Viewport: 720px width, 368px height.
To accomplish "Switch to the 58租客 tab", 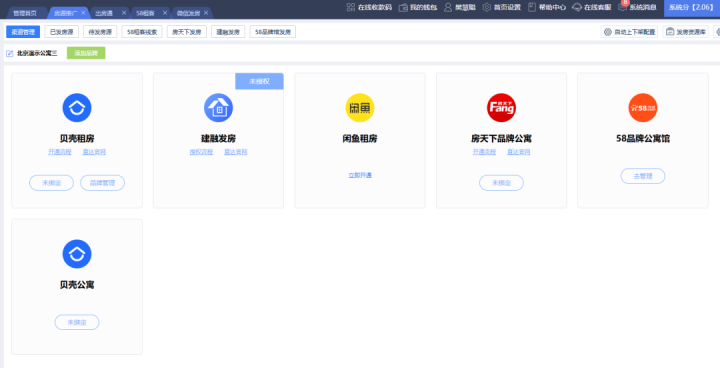I will 145,13.
